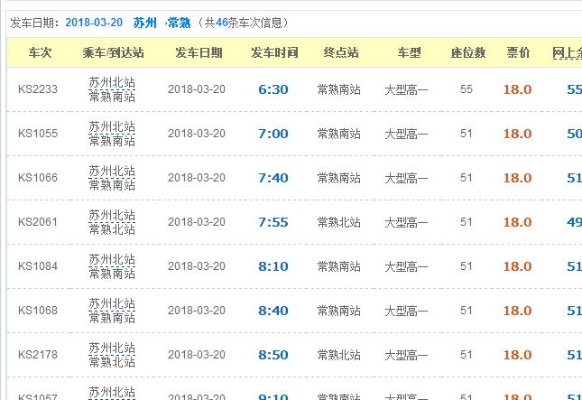The height and width of the screenshot is (400, 582).
Task: Click the 常熟北站 terminal in the KS2178 row
Action: pos(339,355)
